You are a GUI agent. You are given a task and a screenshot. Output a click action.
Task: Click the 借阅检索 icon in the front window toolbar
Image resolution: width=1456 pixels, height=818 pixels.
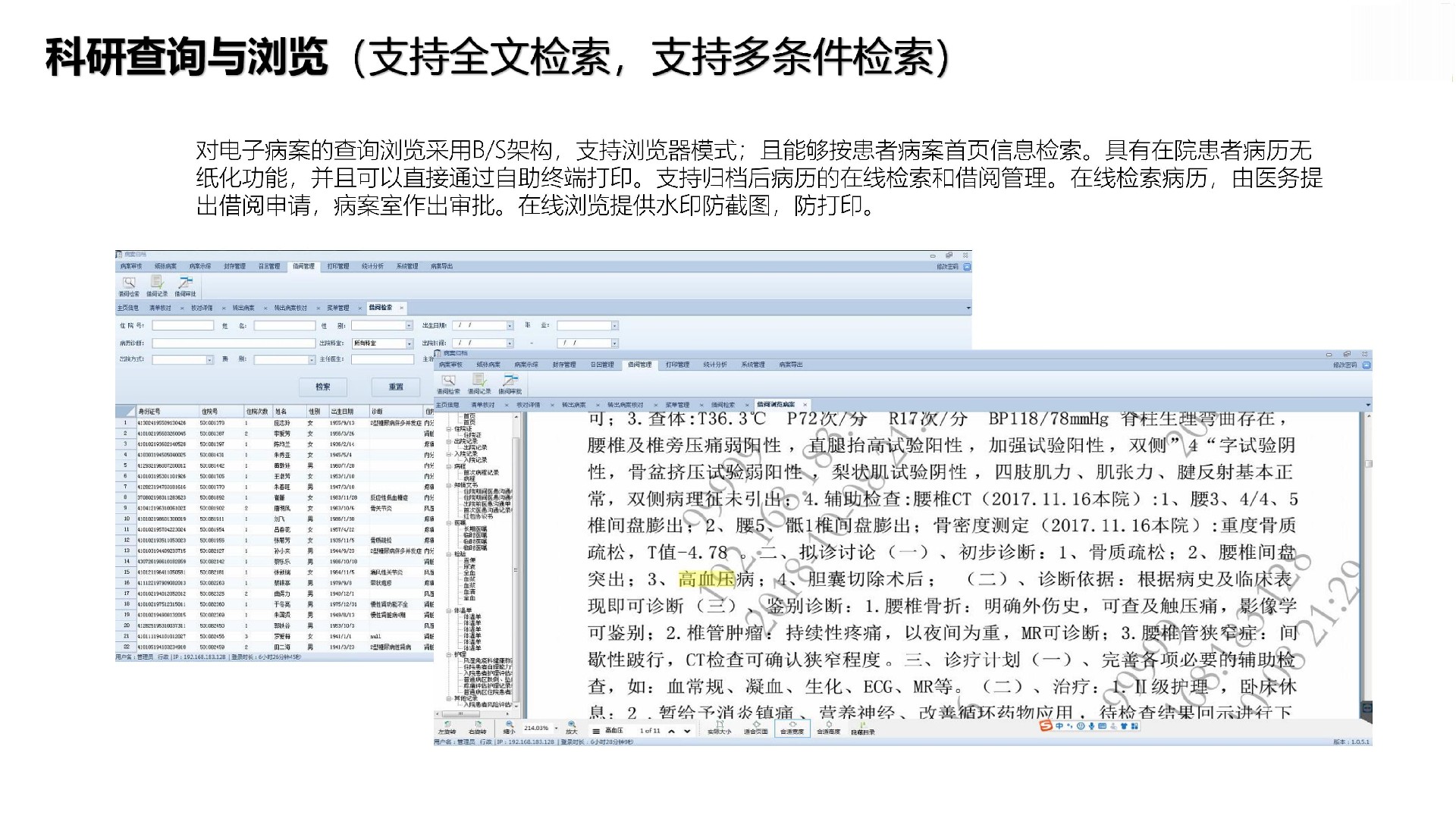tap(448, 382)
